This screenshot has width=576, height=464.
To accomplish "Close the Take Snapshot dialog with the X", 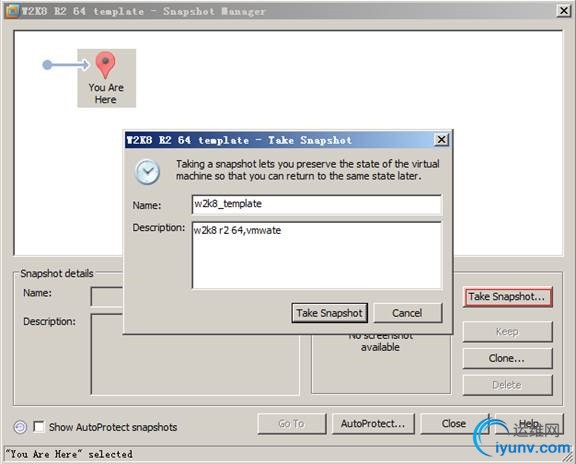I will (x=441, y=140).
